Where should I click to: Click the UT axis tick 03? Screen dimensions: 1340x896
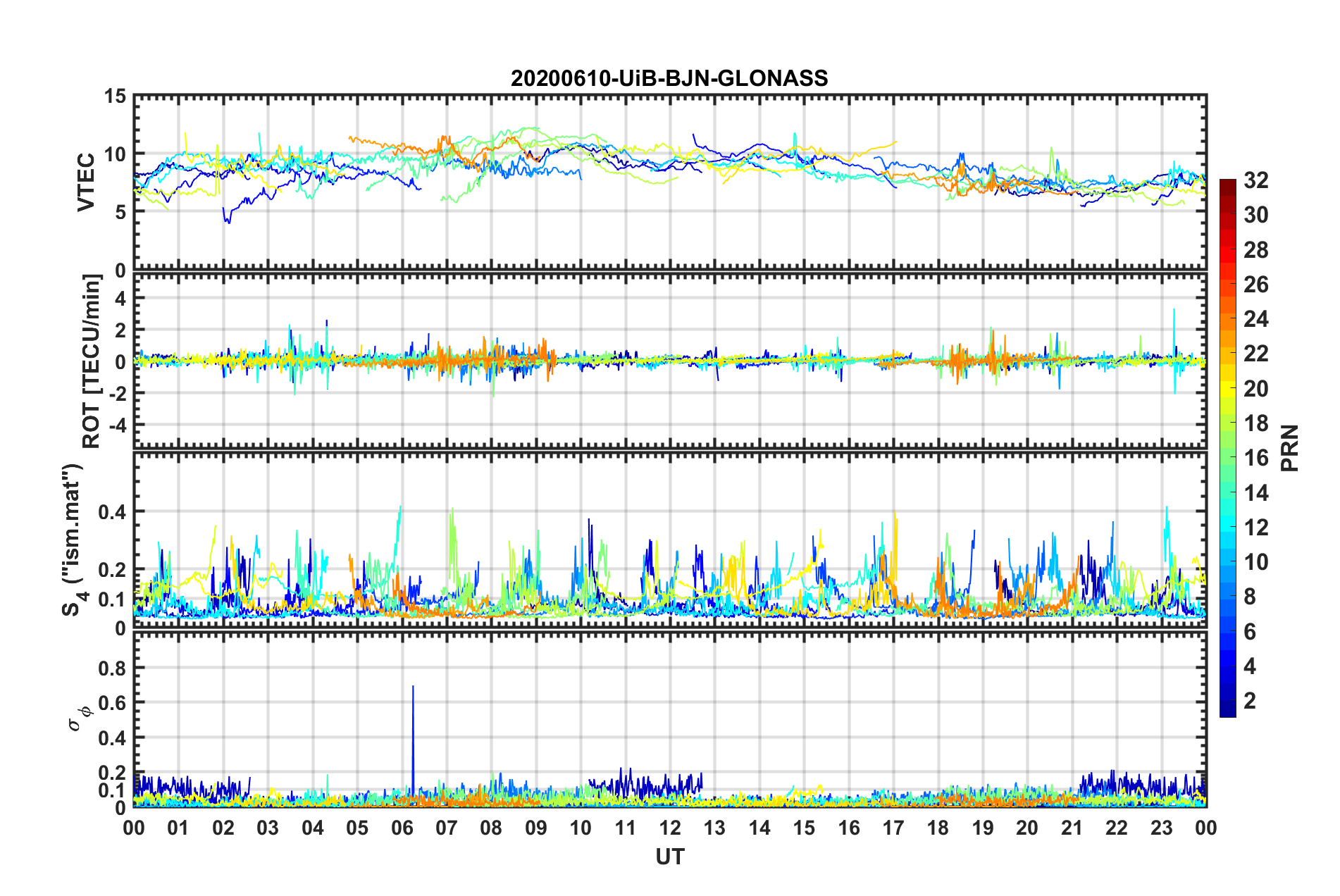point(268,828)
